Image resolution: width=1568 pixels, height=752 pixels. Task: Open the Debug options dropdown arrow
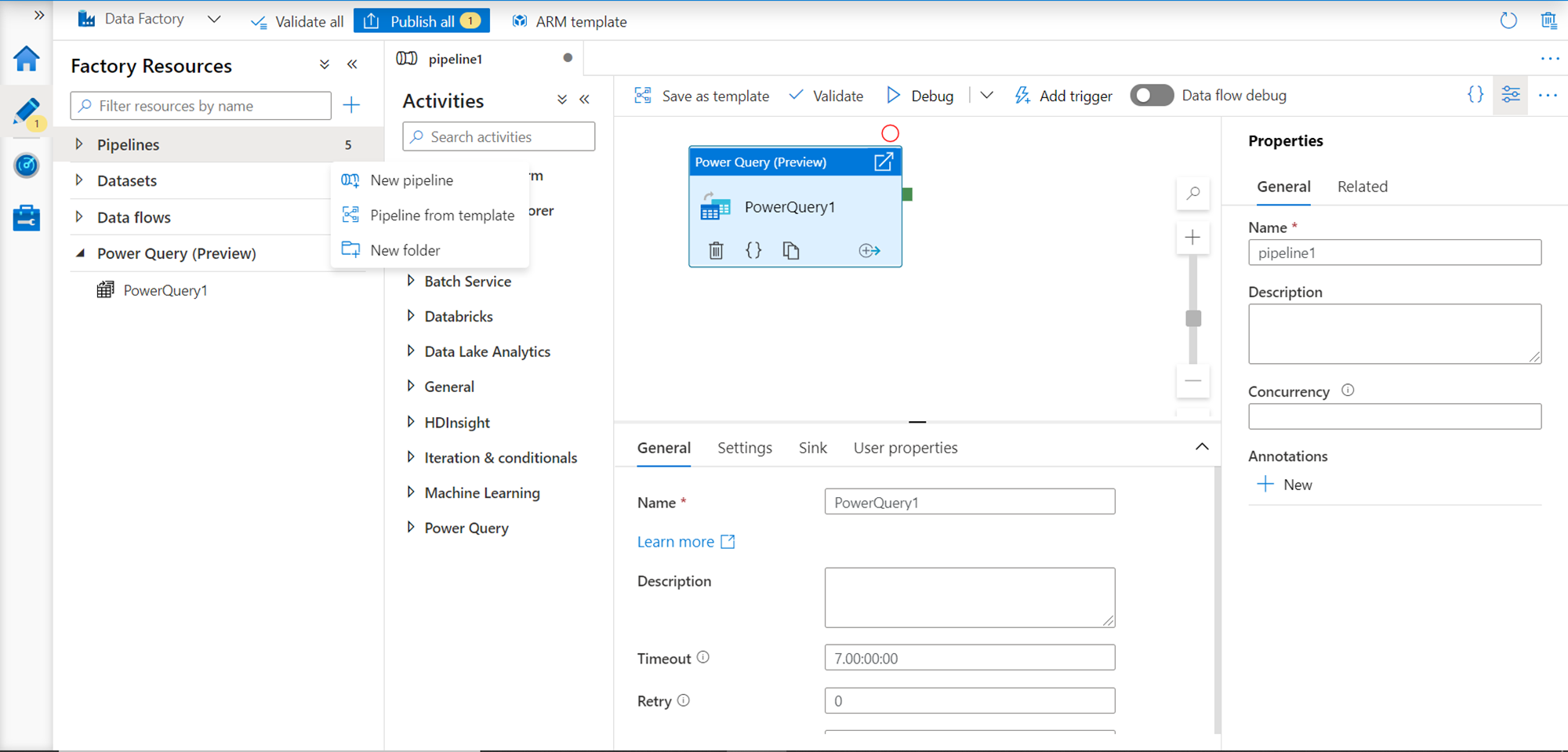coord(987,96)
